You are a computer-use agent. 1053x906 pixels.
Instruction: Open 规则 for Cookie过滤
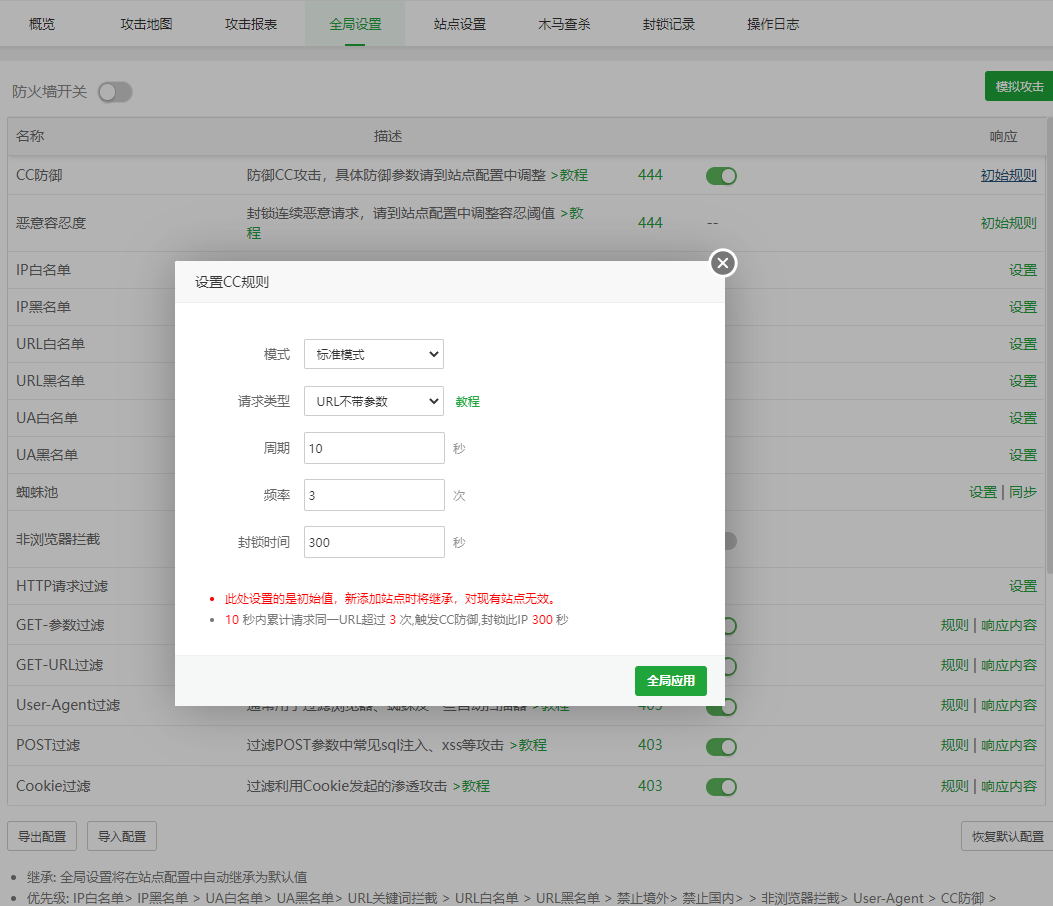click(x=954, y=786)
